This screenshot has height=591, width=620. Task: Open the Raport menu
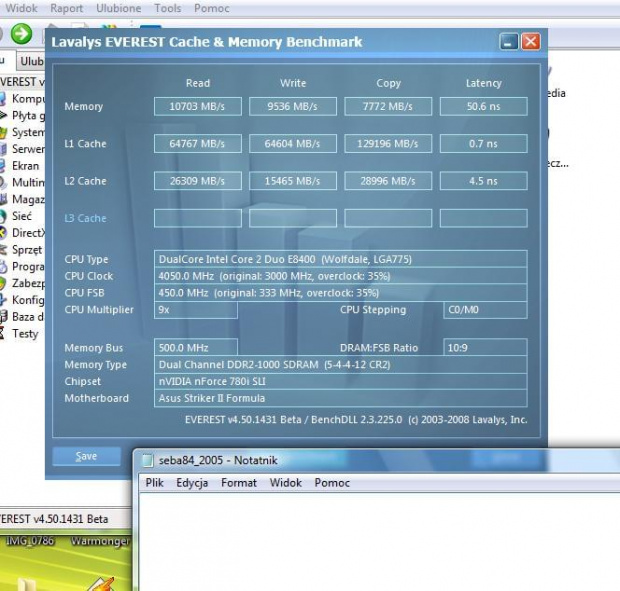(x=66, y=8)
